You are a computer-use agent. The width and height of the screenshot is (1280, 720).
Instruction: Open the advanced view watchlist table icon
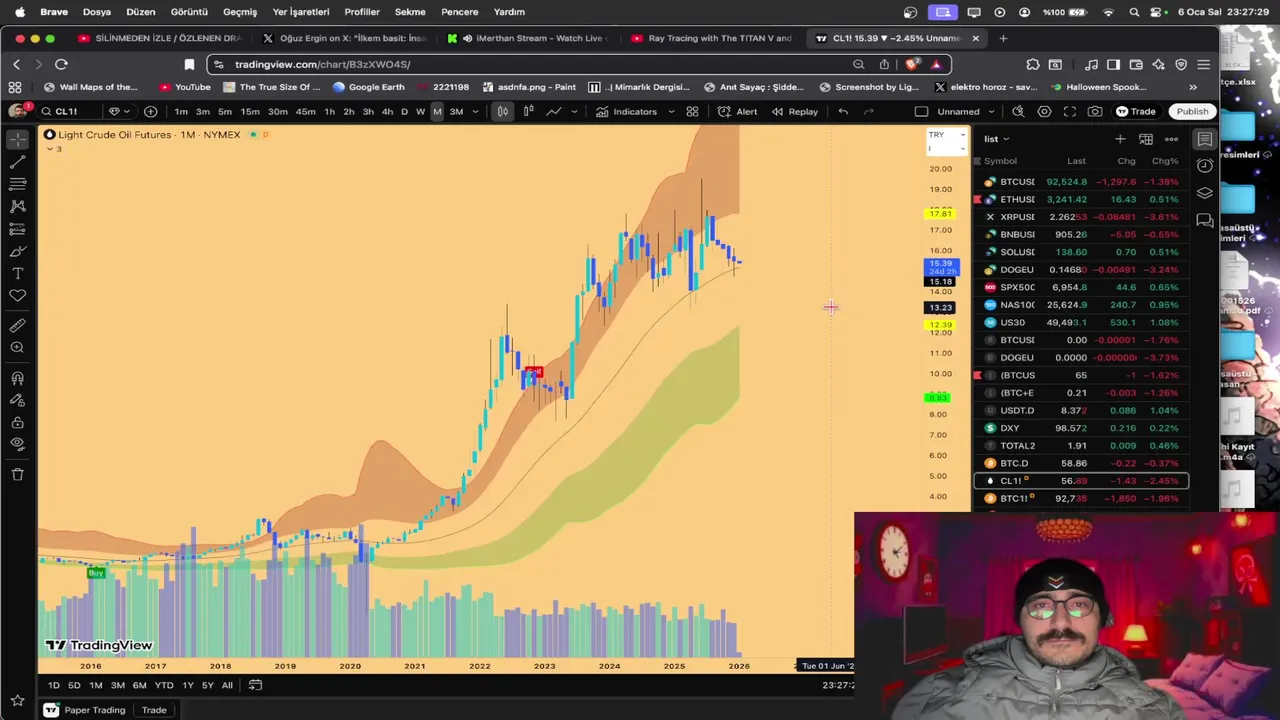tap(1146, 139)
